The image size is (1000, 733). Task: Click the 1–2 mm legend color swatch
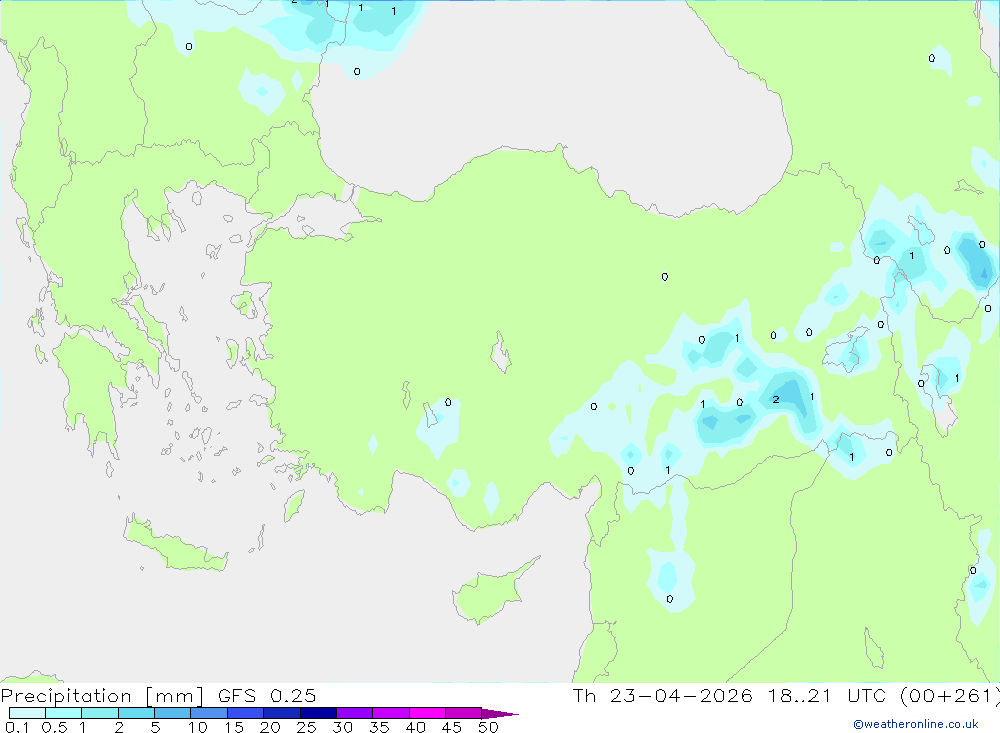(x=99, y=713)
